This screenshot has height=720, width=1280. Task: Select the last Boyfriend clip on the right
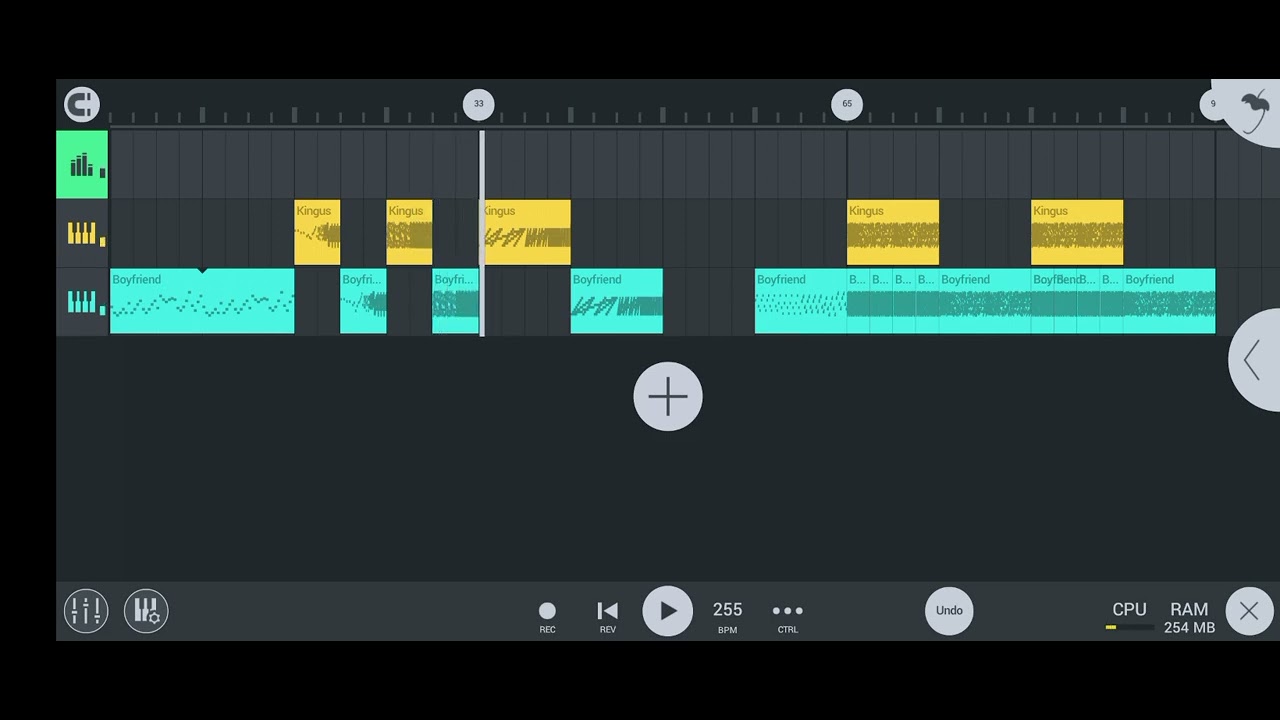[x=1169, y=301]
